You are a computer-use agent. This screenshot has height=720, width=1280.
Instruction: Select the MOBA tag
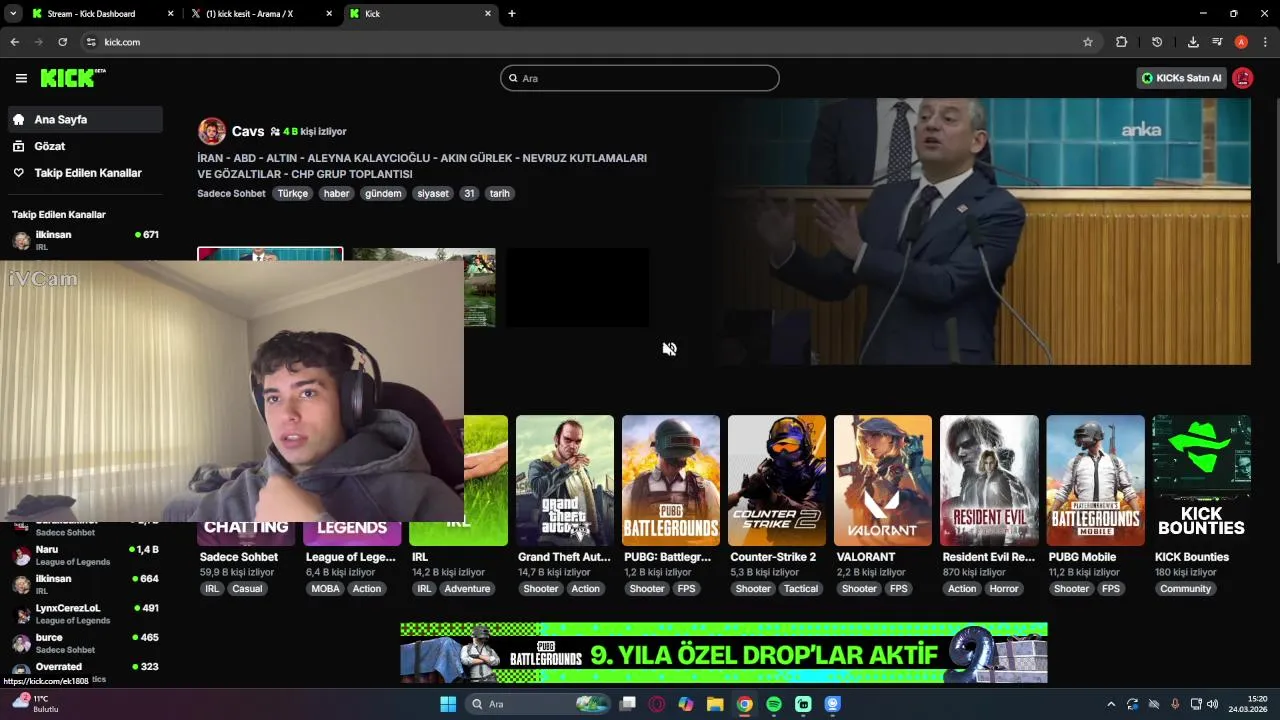click(x=326, y=589)
